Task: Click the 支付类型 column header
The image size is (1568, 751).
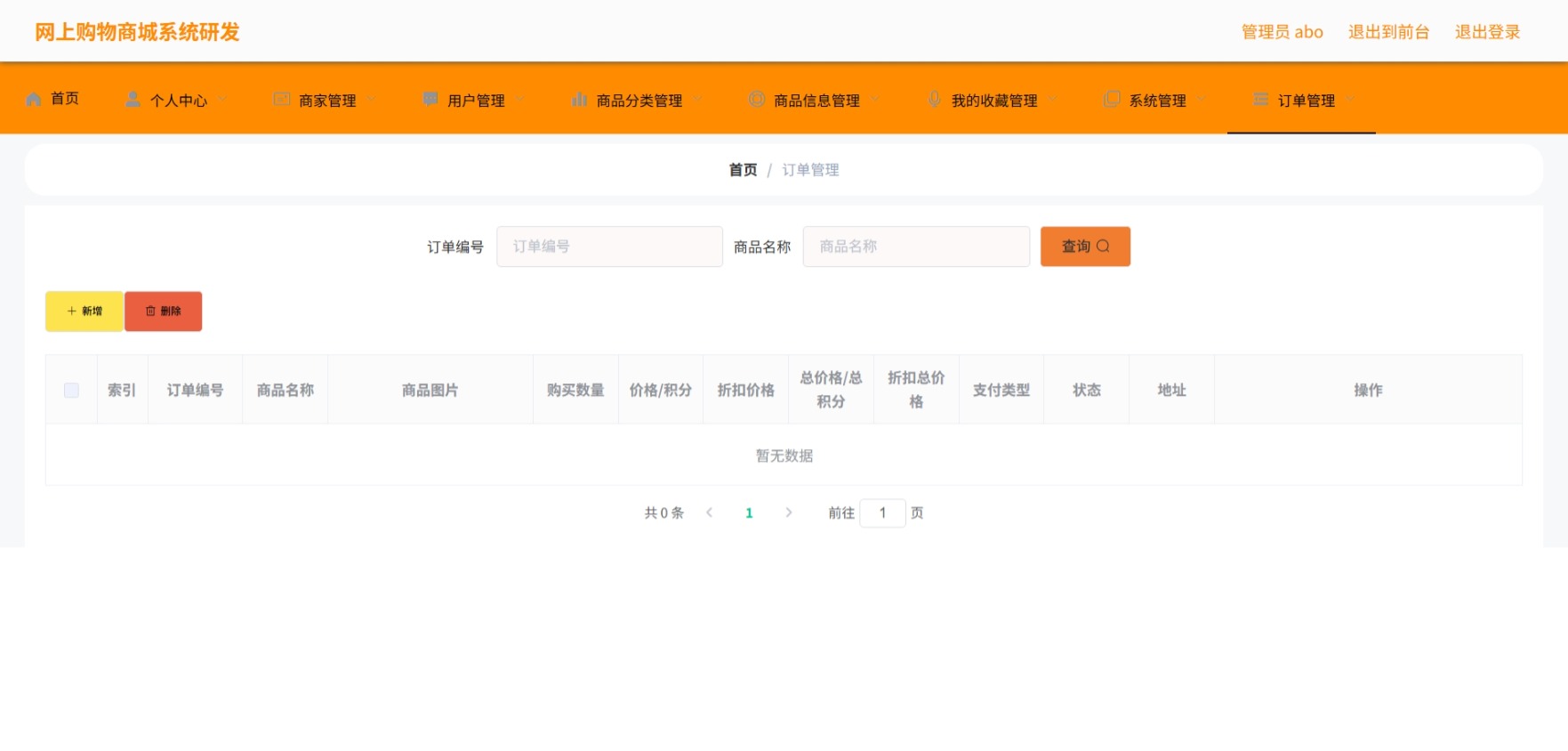Action: (1001, 391)
